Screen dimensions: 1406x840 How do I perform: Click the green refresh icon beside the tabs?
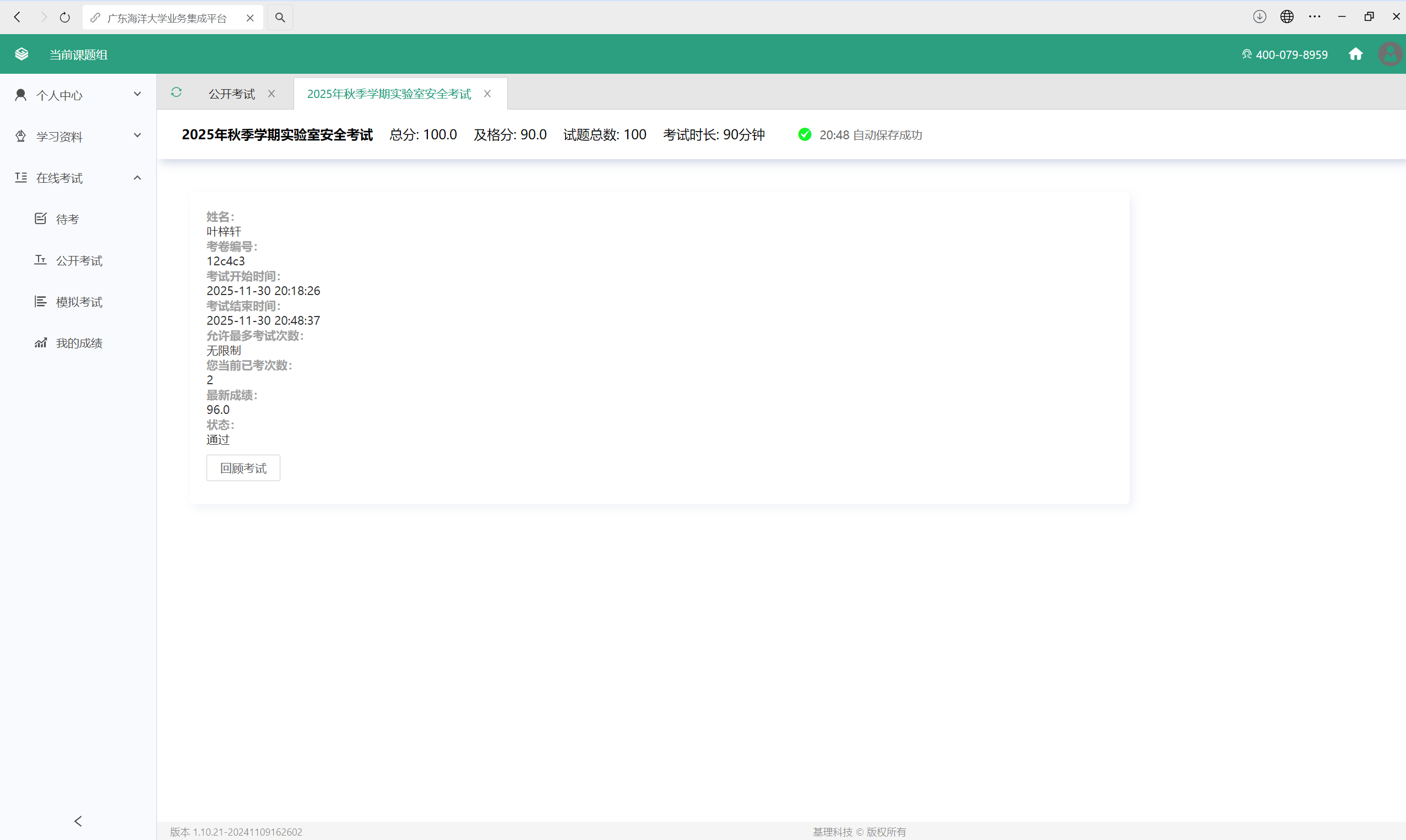[176, 92]
